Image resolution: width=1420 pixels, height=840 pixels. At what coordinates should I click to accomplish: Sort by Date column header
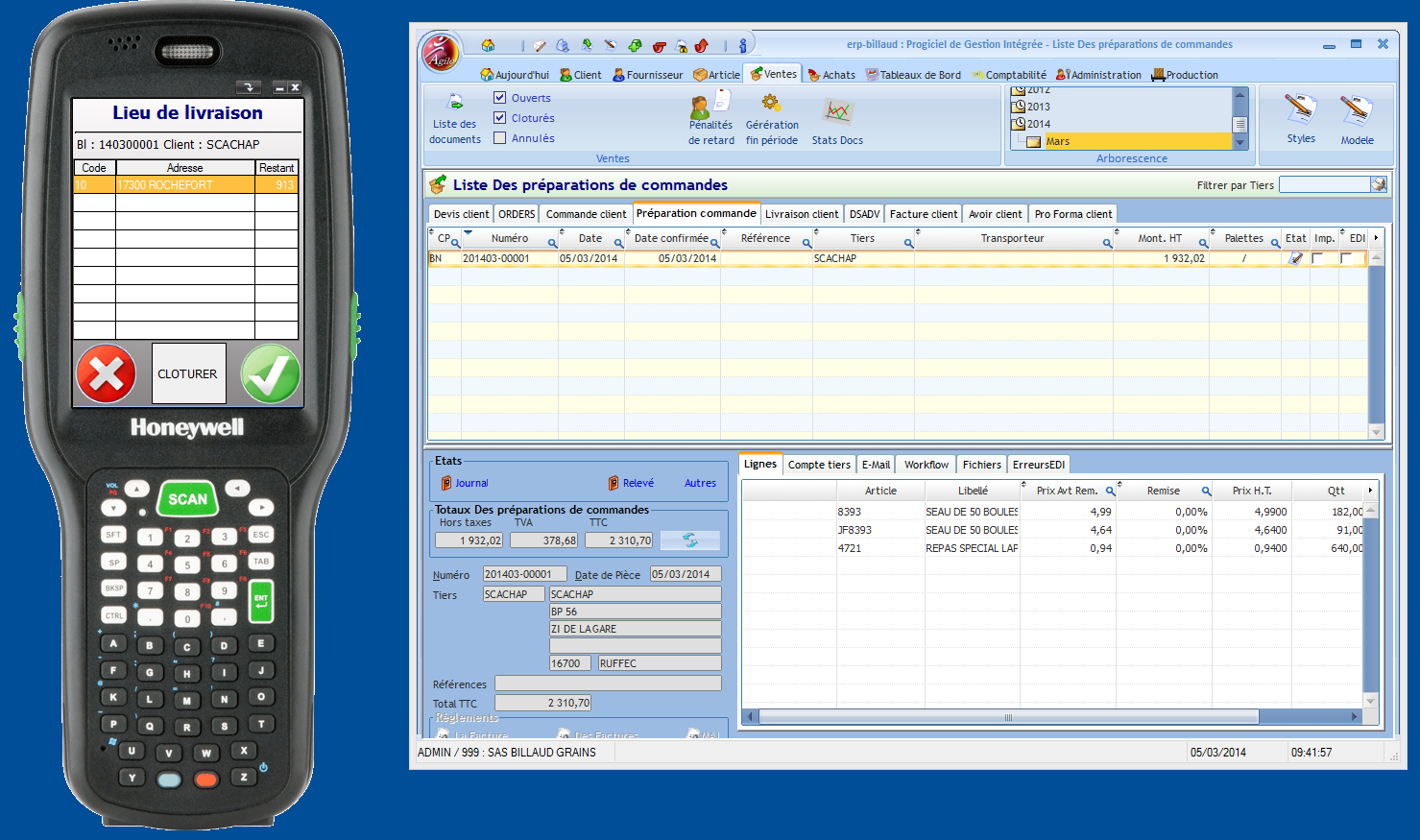pos(590,238)
